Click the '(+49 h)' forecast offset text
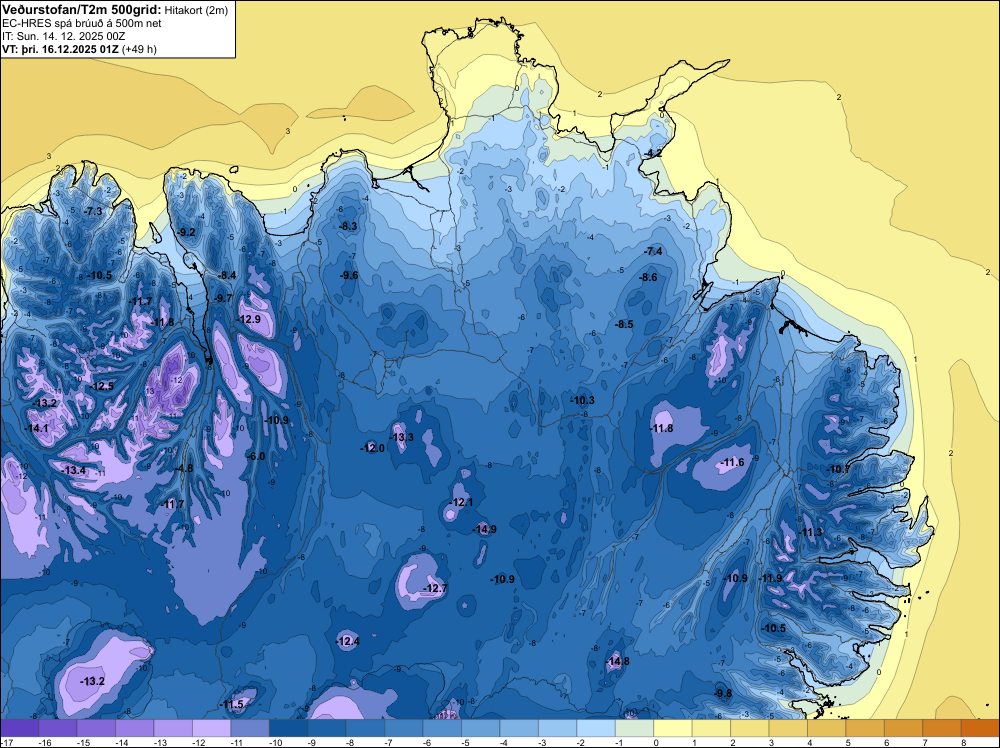Image resolution: width=1000 pixels, height=748 pixels. (x=139, y=48)
